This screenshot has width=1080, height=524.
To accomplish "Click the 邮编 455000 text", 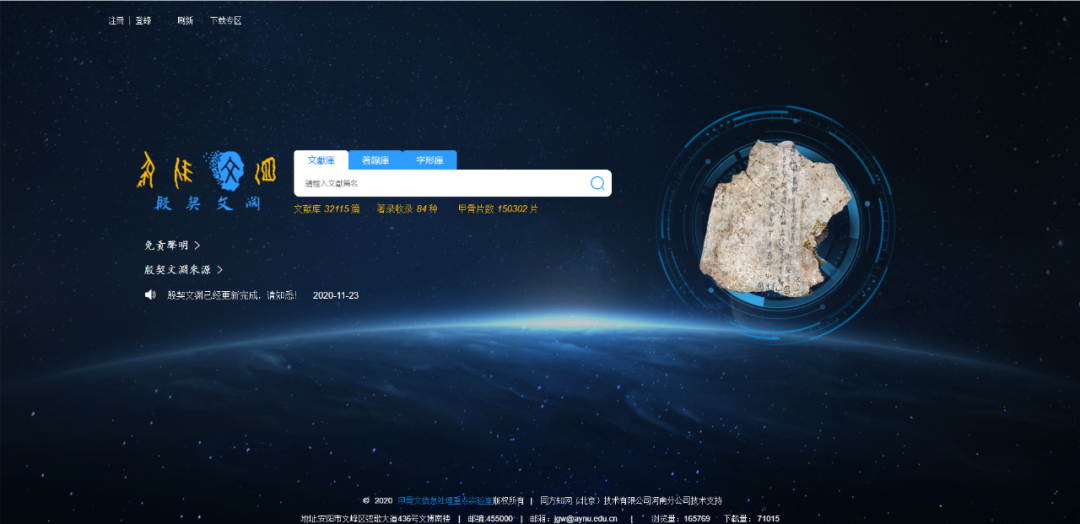I will pyautogui.click(x=490, y=518).
